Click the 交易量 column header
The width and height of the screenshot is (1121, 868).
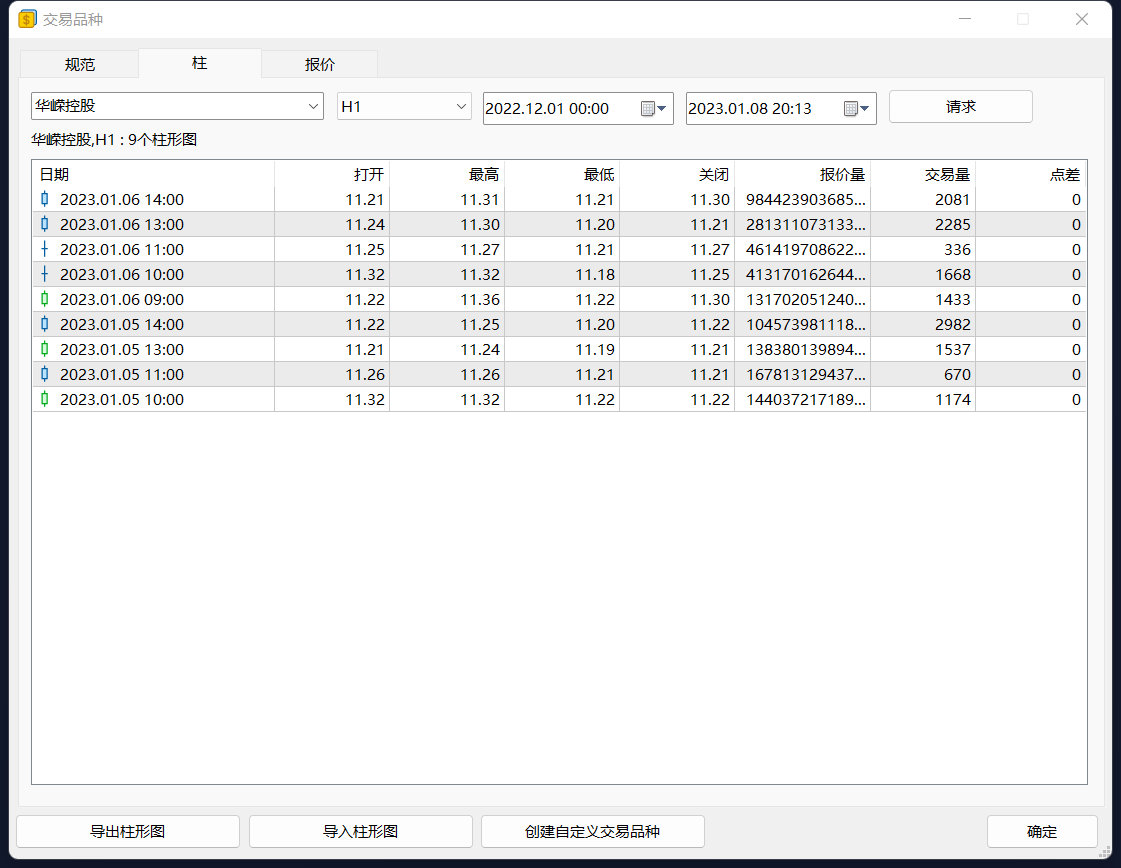pos(946,174)
